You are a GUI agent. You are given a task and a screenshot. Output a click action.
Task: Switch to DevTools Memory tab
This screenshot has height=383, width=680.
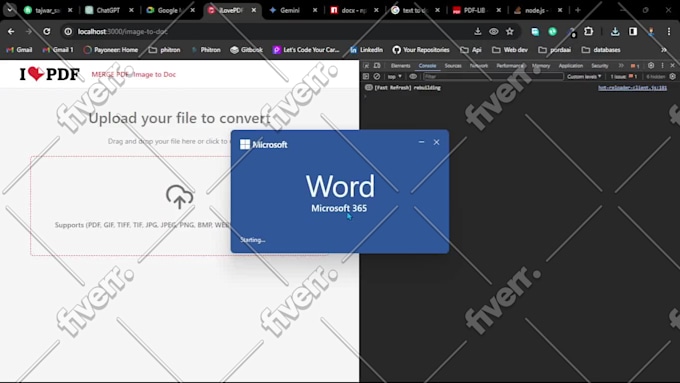click(x=541, y=65)
